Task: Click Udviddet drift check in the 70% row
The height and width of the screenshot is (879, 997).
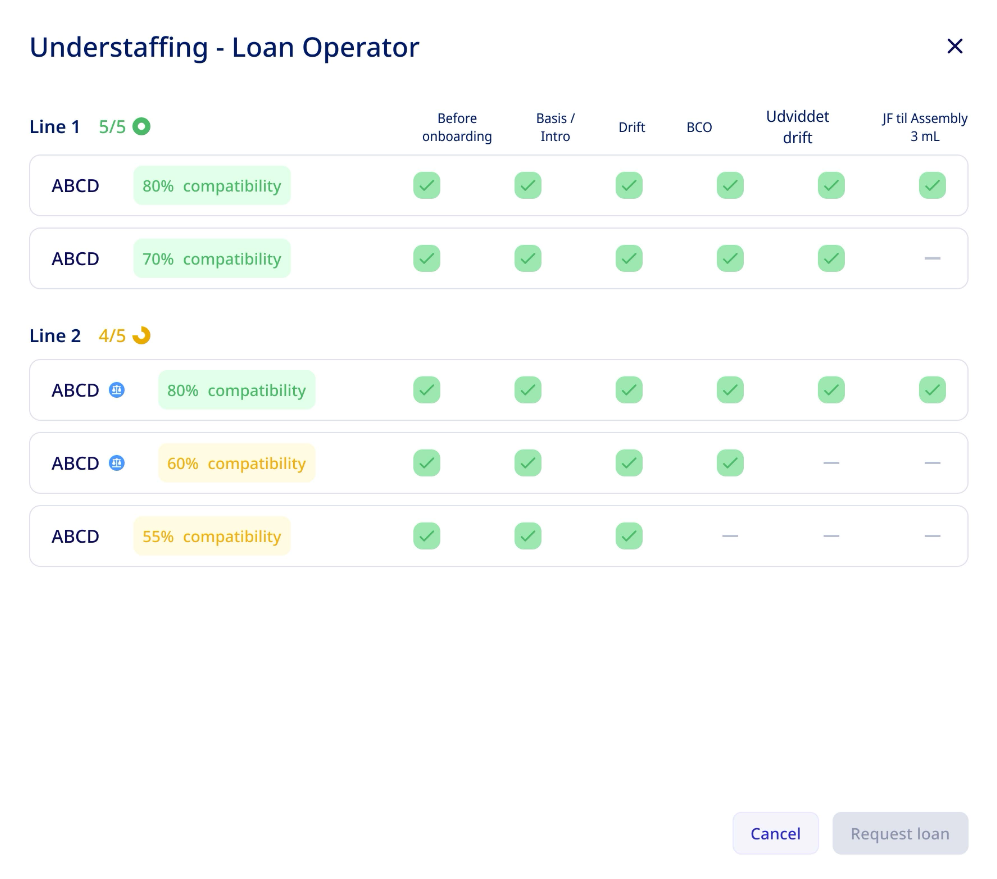Action: point(831,258)
